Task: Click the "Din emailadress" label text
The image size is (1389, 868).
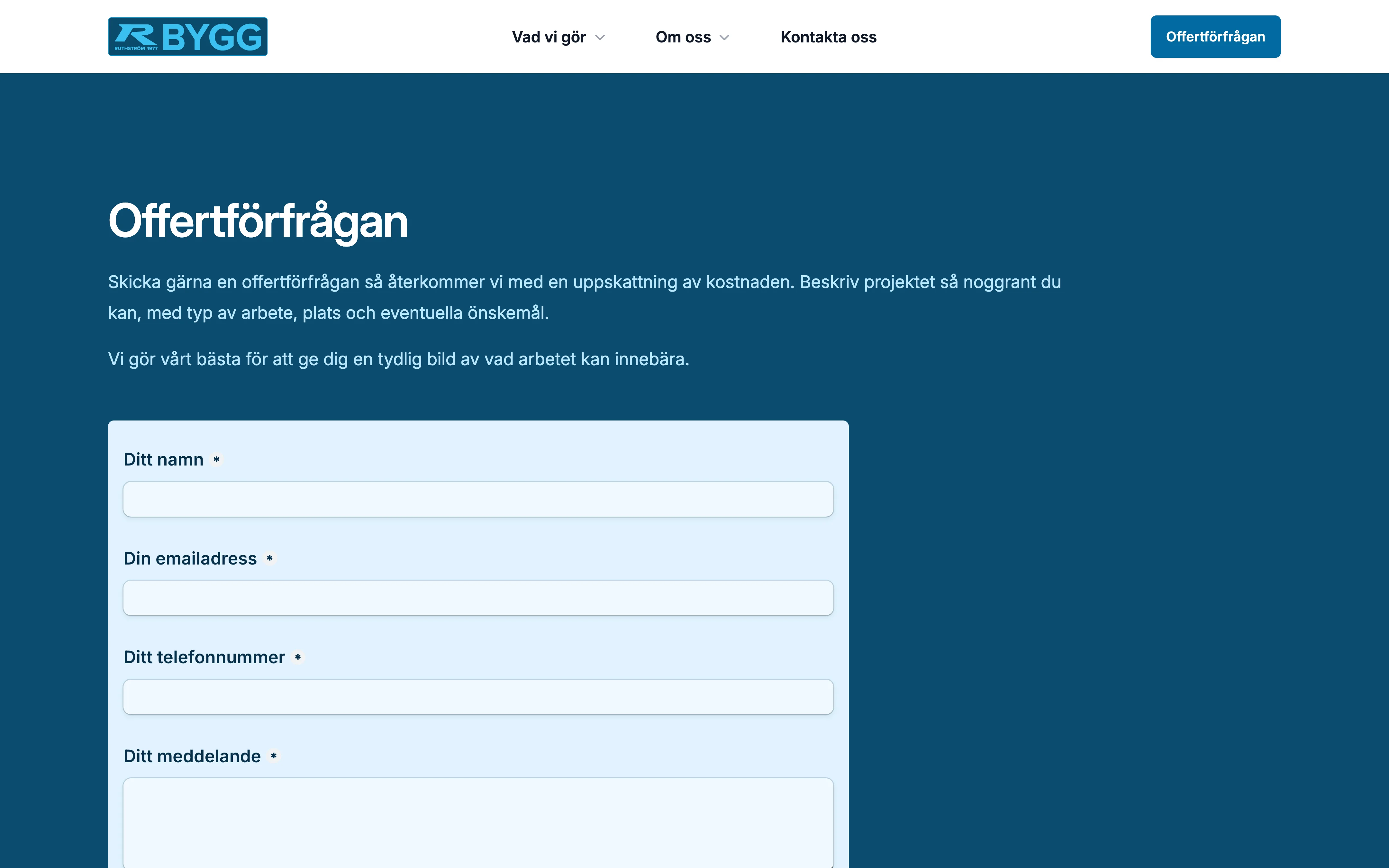Action: (190, 559)
